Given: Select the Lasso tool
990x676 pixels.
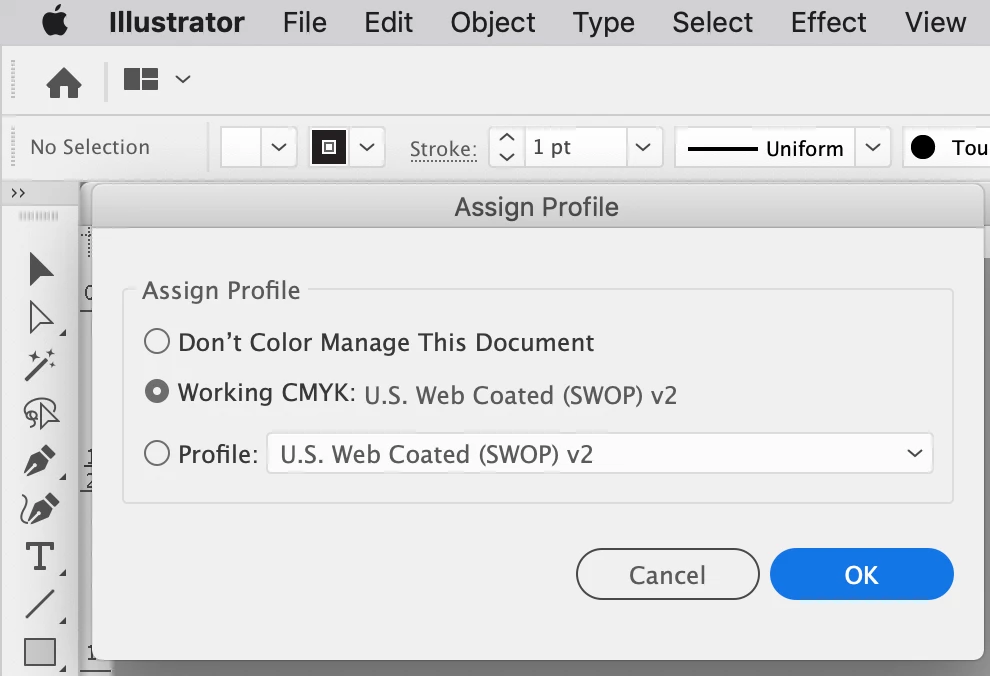Looking at the screenshot, I should pos(41,413).
